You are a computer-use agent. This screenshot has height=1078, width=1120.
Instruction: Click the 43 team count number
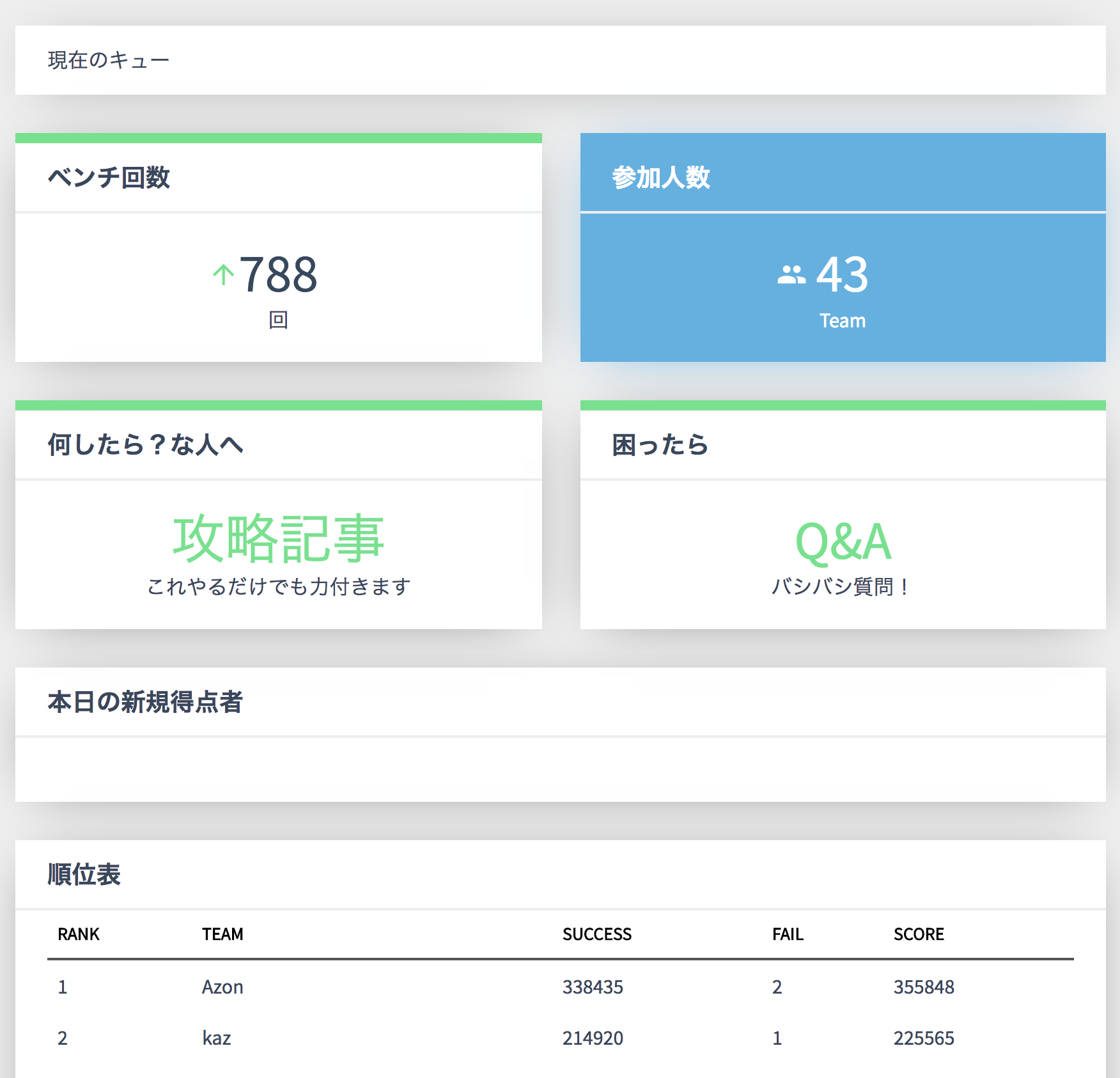click(843, 275)
